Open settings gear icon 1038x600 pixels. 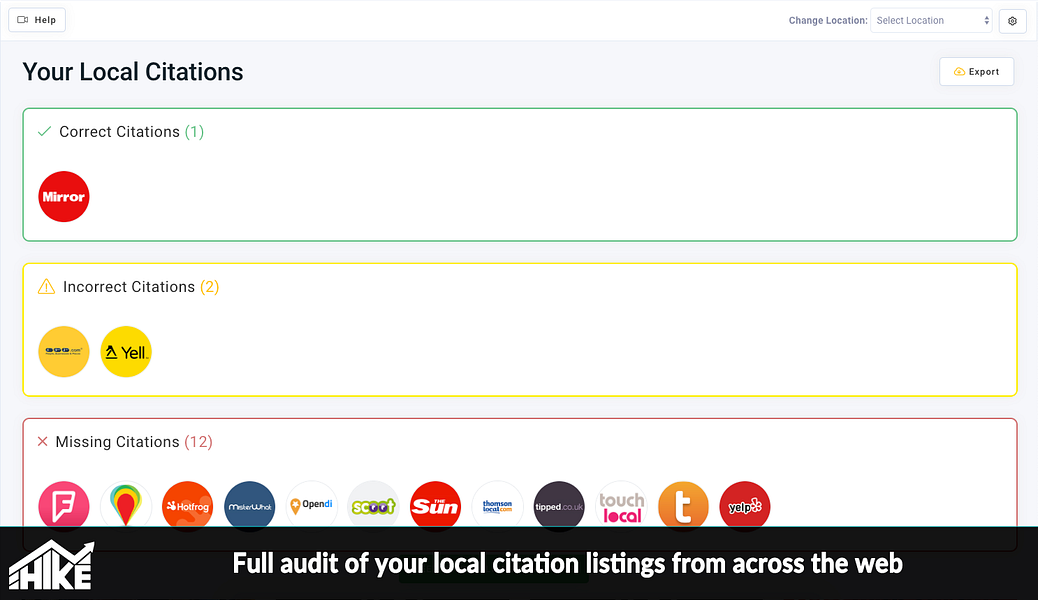tap(1012, 21)
